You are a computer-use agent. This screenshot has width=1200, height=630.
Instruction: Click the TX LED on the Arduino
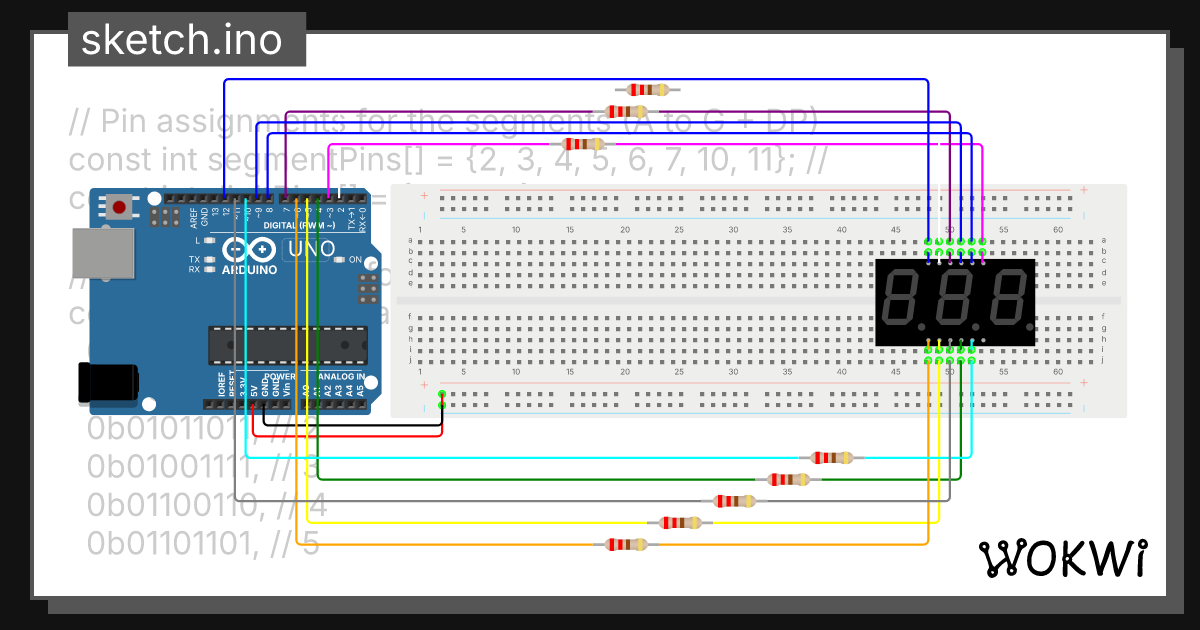208,259
